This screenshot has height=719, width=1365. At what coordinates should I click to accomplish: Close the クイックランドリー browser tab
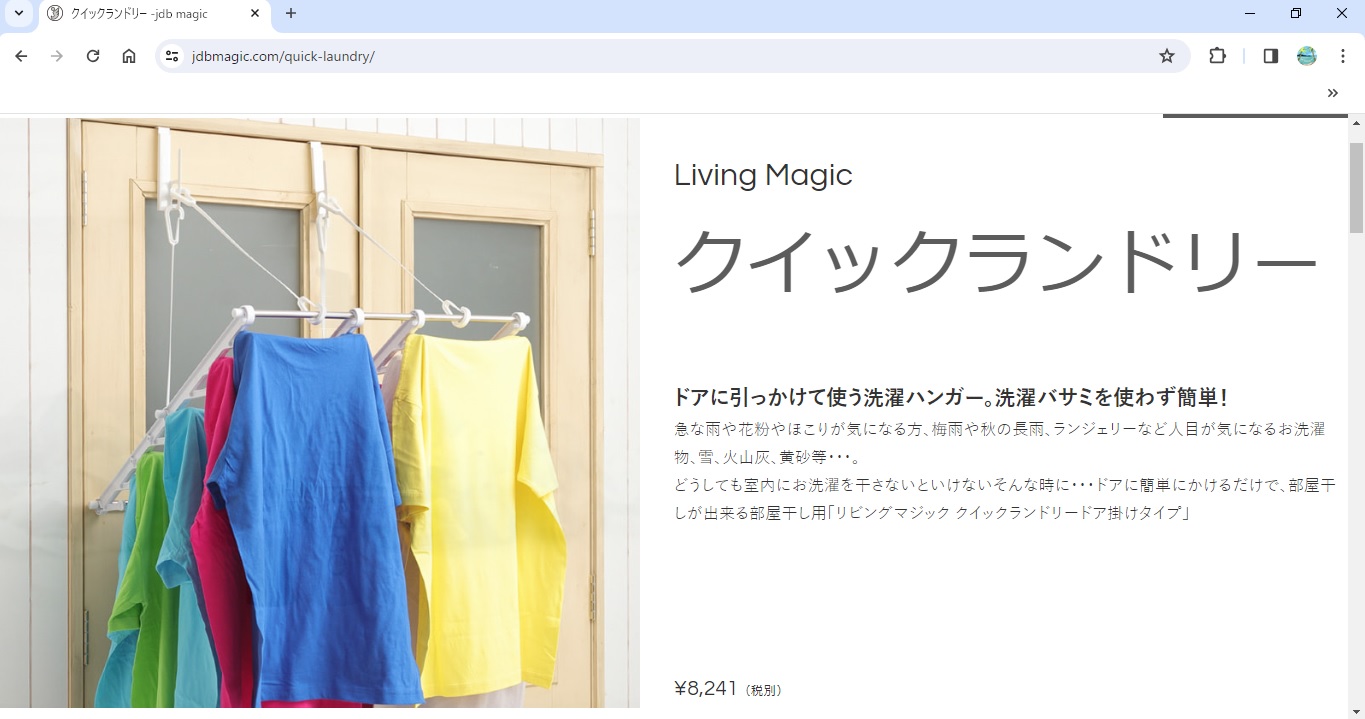coord(255,14)
